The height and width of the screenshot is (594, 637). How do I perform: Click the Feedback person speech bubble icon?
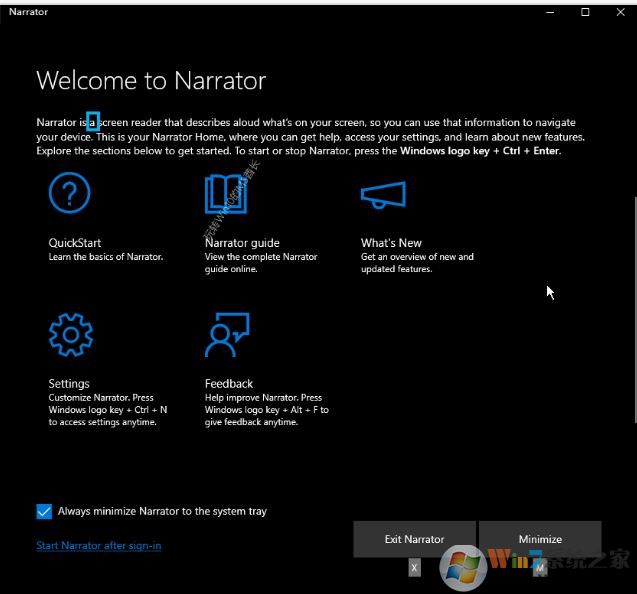[x=226, y=335]
